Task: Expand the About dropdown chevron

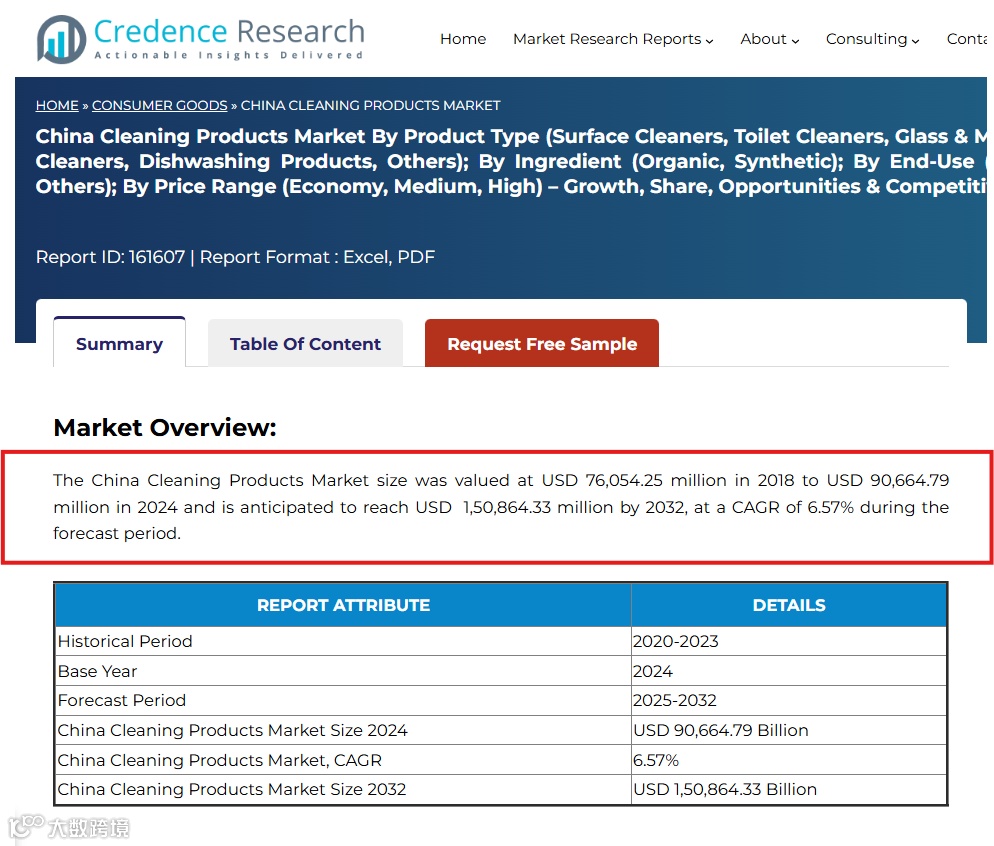Action: coord(795,41)
